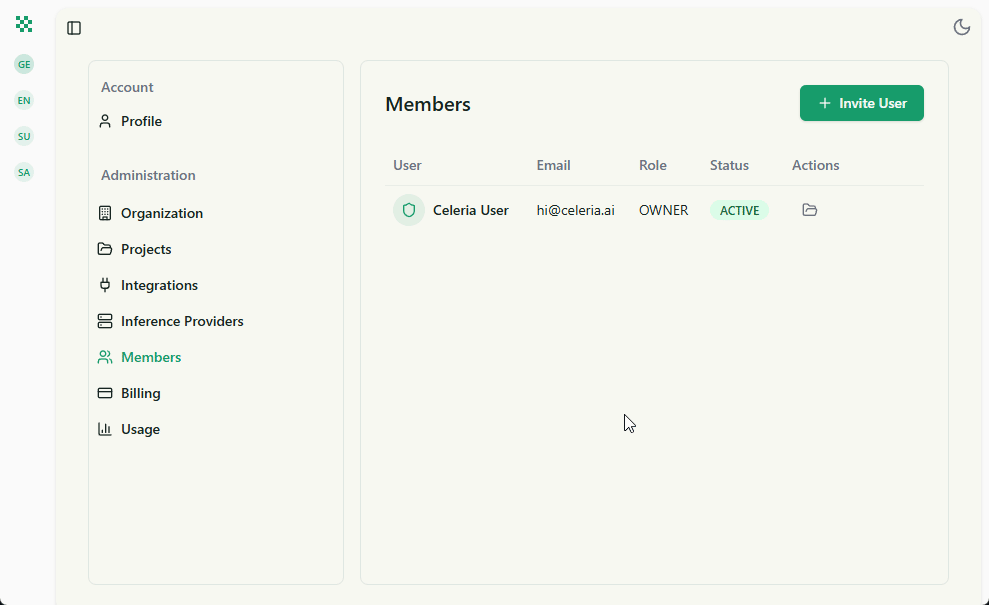The height and width of the screenshot is (605, 989).
Task: Click the folder action icon for Celeria User
Action: [x=810, y=210]
